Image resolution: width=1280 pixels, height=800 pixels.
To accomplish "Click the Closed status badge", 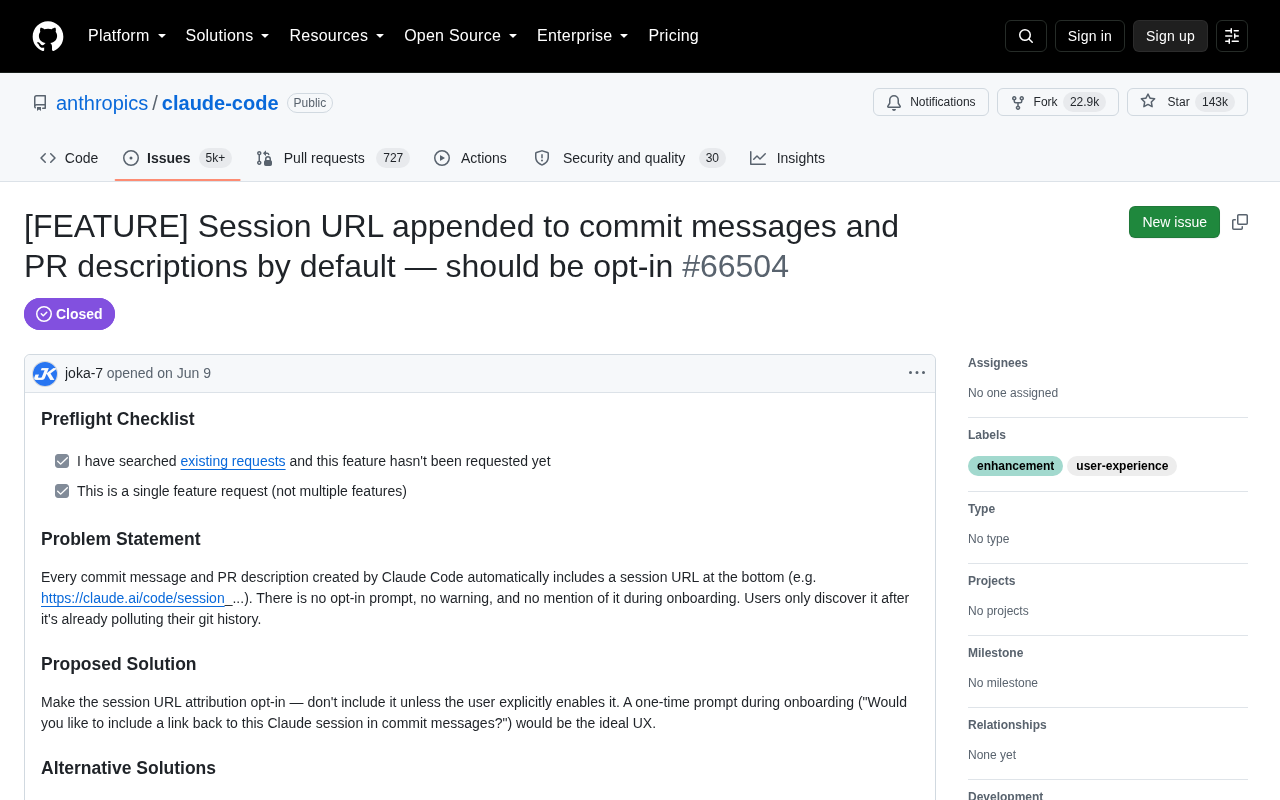I will click(x=69, y=314).
